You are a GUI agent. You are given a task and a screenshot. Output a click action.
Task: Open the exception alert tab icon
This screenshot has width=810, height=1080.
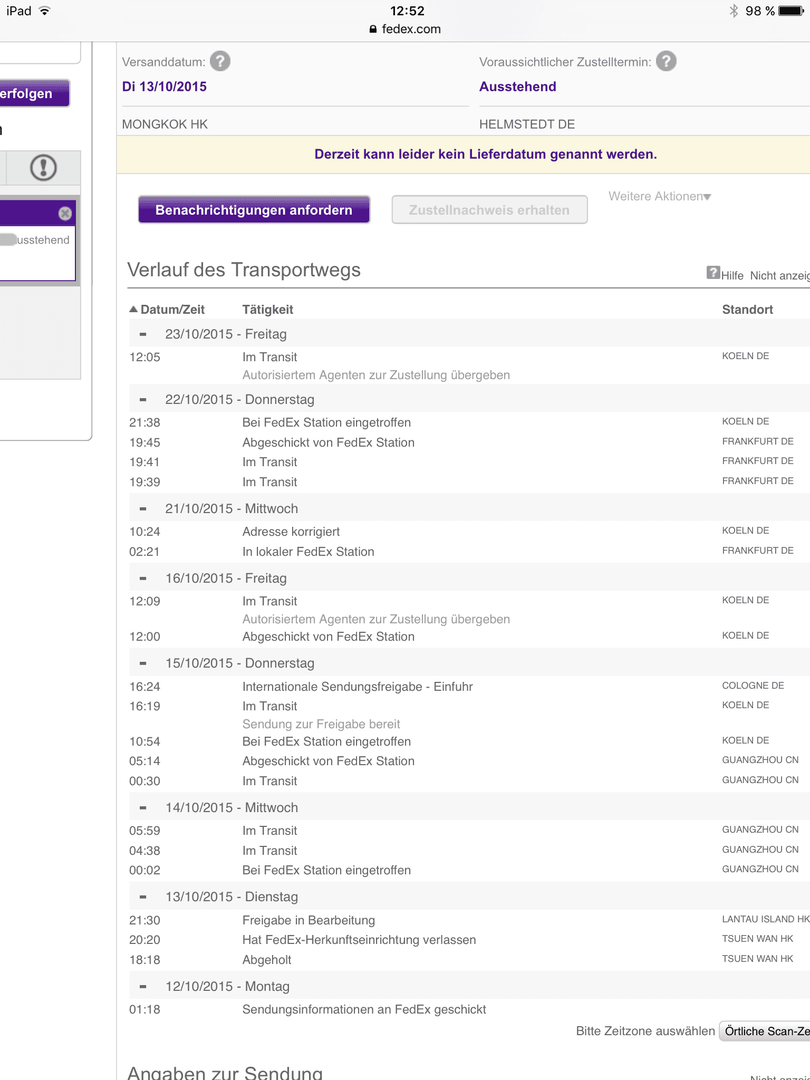[x=43, y=167]
